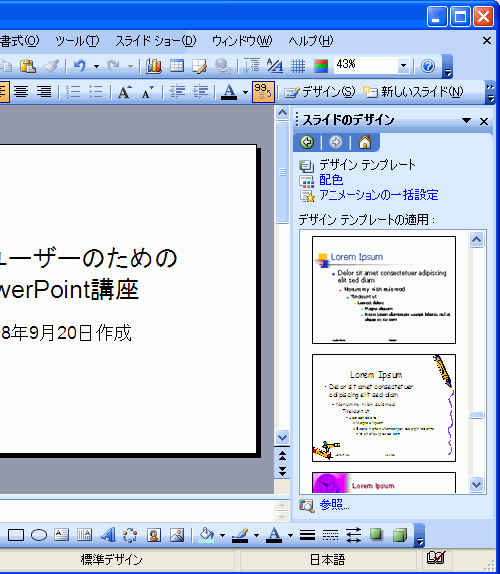Open the Undo history dropdown arrow
The width and height of the screenshot is (500, 574).
coord(96,66)
